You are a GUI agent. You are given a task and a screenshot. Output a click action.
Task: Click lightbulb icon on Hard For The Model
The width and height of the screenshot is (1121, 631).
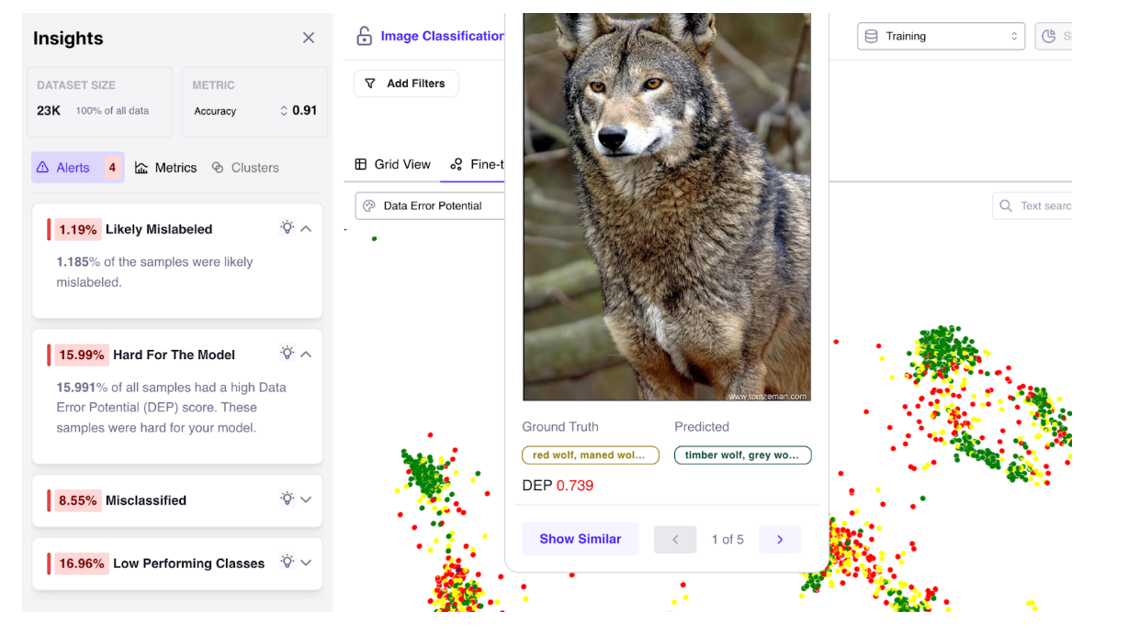[287, 353]
